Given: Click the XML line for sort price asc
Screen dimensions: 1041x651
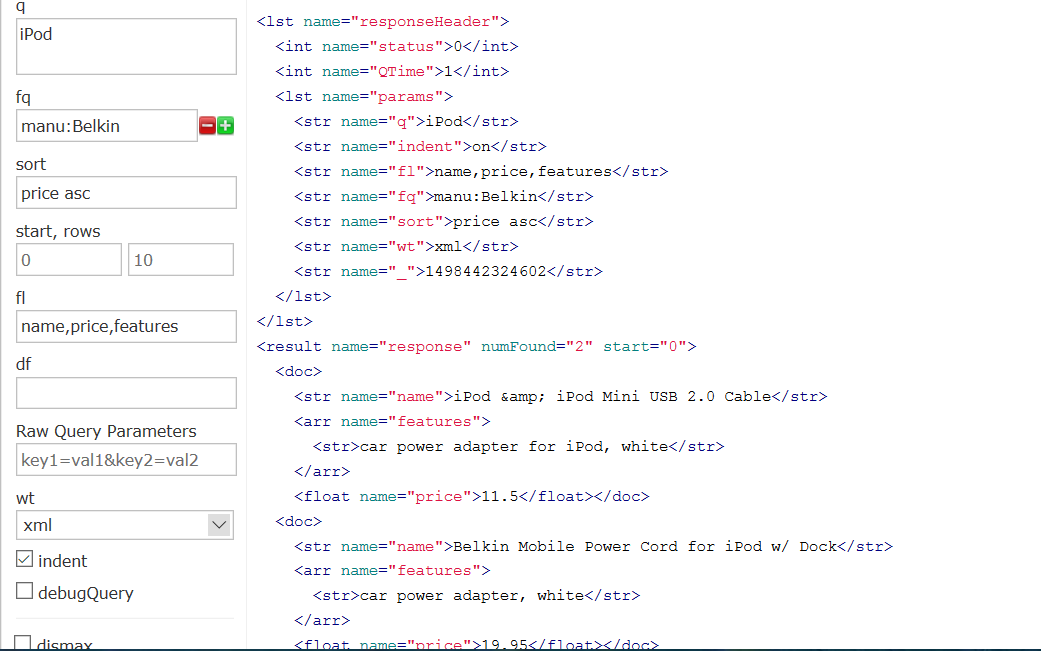Looking at the screenshot, I should pos(444,221).
